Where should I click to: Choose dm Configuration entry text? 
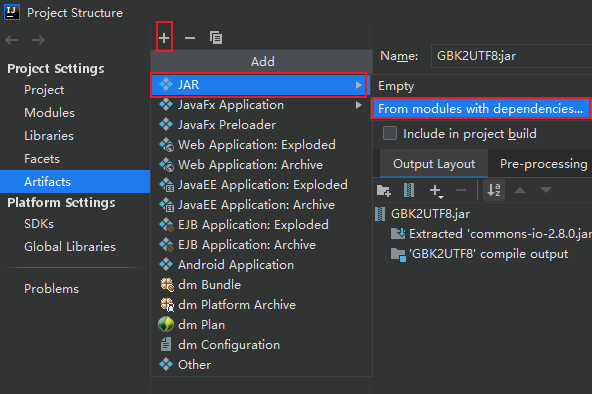point(229,345)
